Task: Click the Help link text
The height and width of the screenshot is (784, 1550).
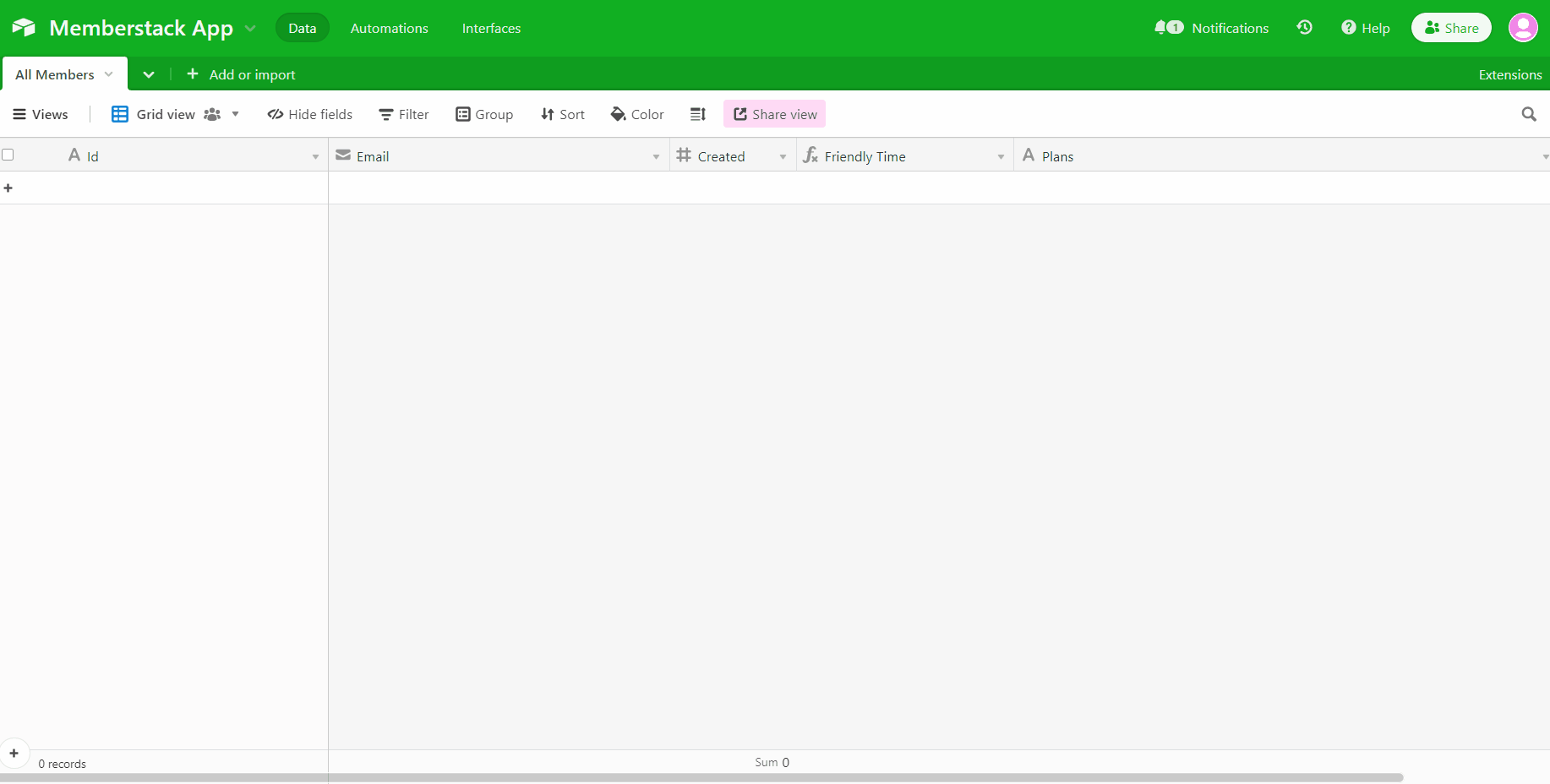Action: pyautogui.click(x=1376, y=28)
